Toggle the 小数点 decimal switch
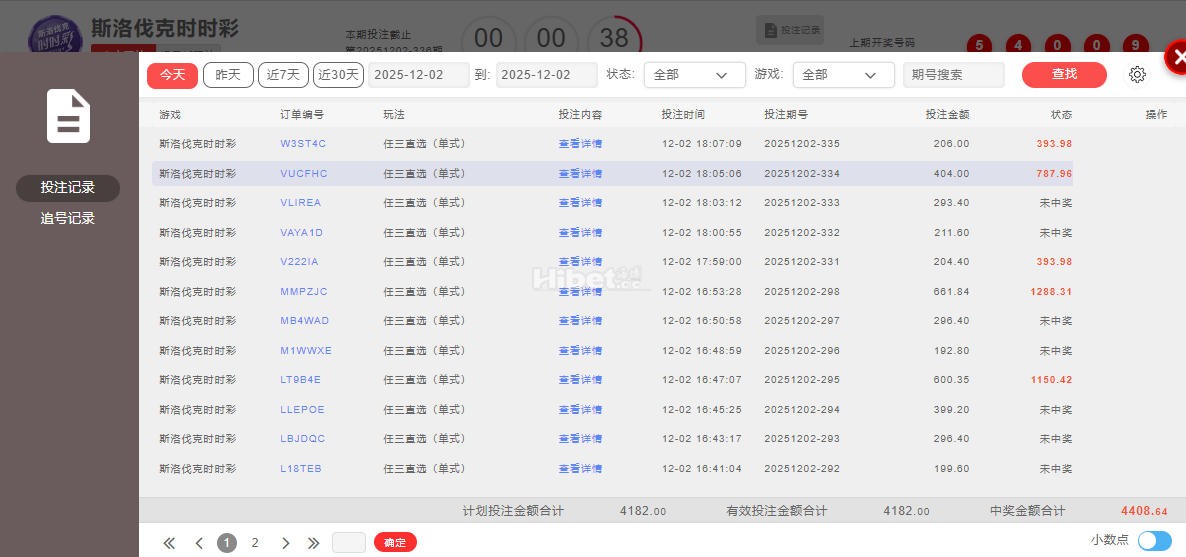This screenshot has width=1186, height=557. [x=1154, y=540]
